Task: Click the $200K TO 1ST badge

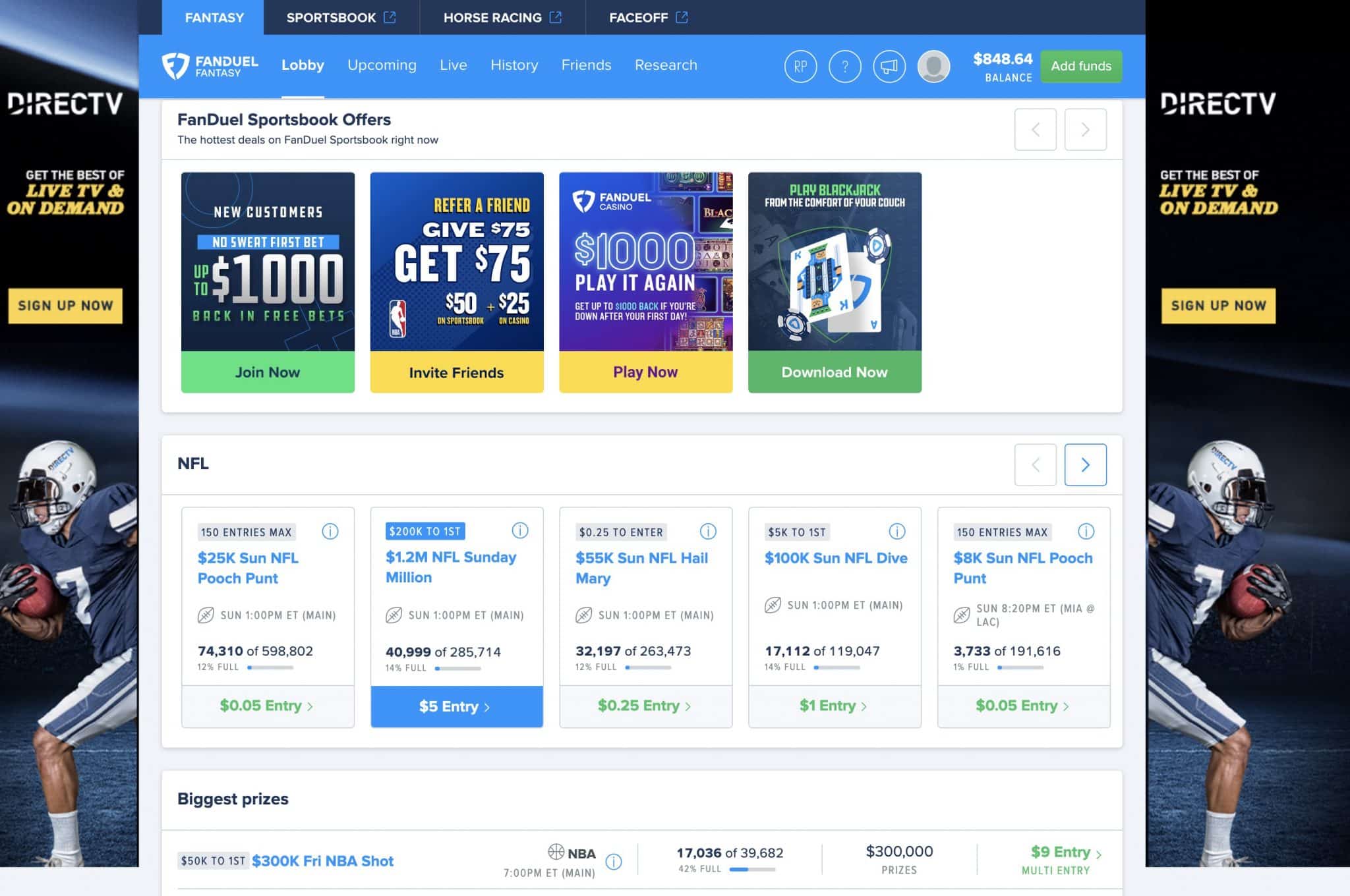Action: click(x=425, y=531)
